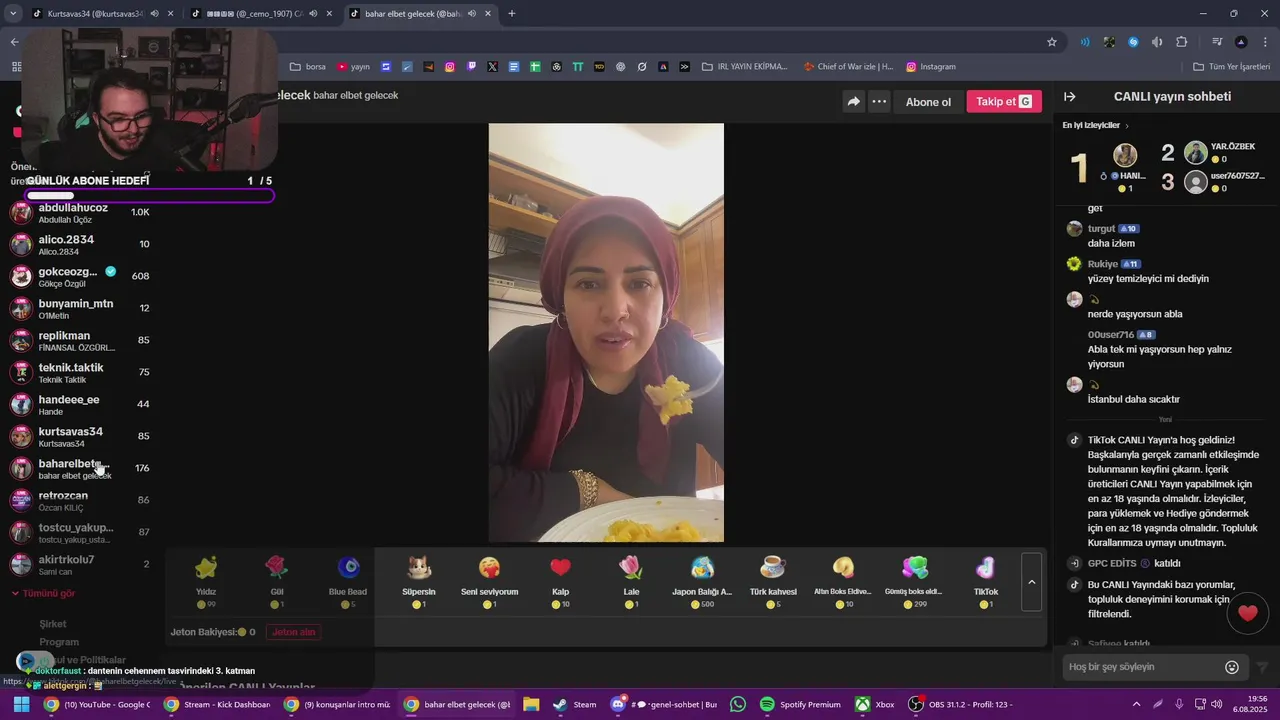The height and width of the screenshot is (720, 1280).
Task: Open the retrozcan channel in the sidebar
Action: [80, 500]
